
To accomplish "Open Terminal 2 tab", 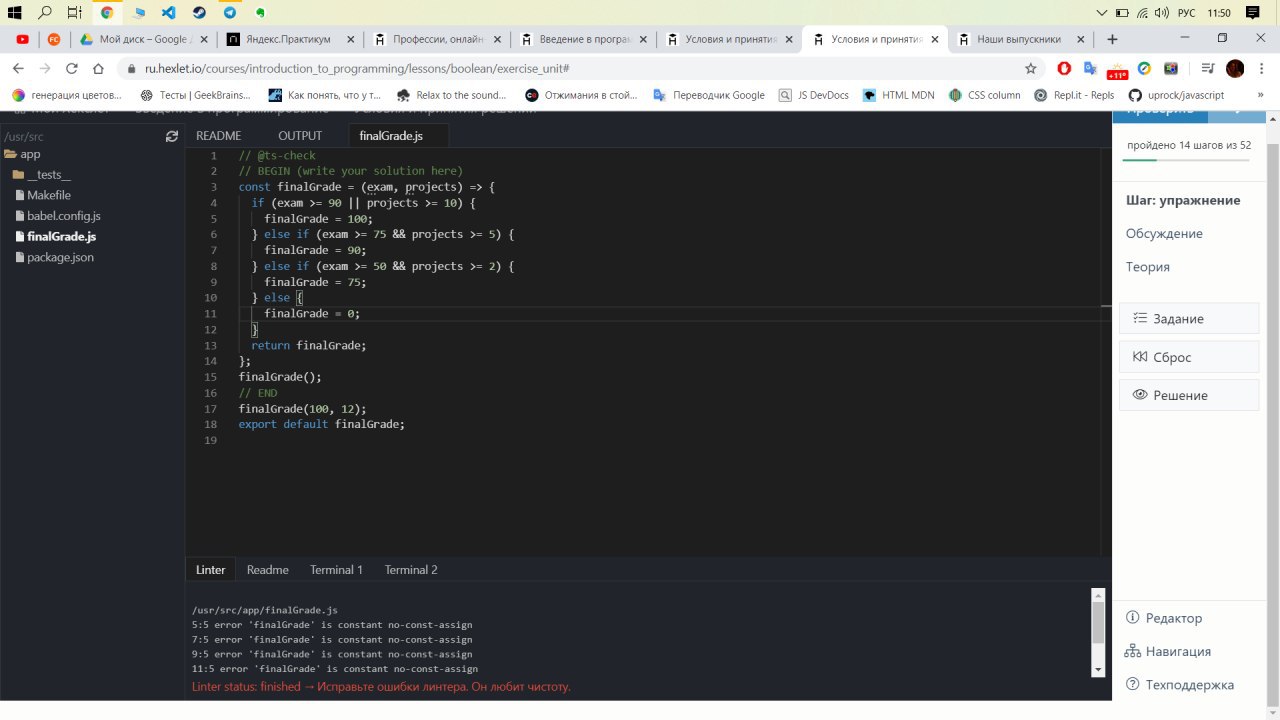I will click(411, 569).
